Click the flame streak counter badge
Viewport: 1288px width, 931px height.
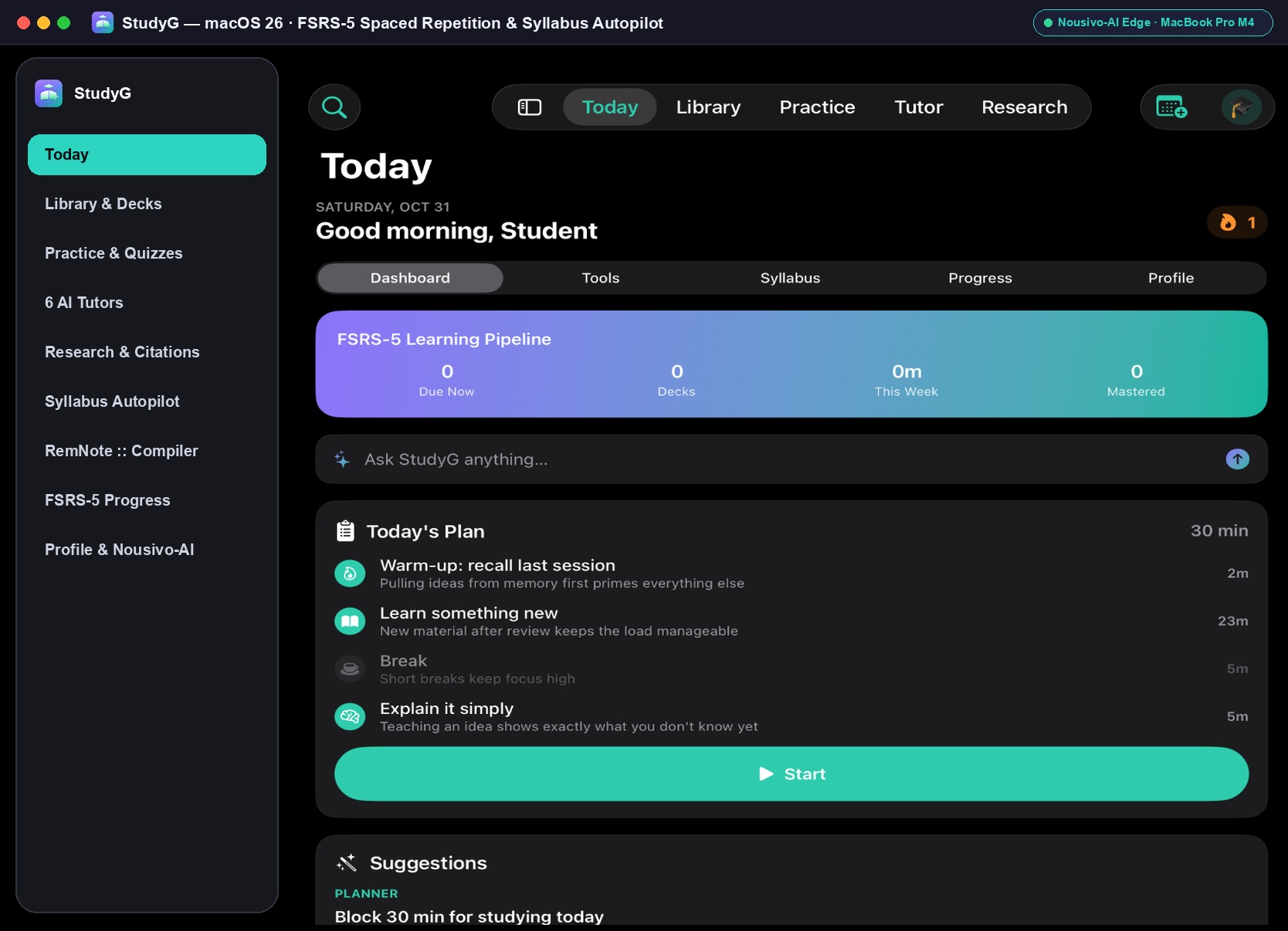point(1237,223)
